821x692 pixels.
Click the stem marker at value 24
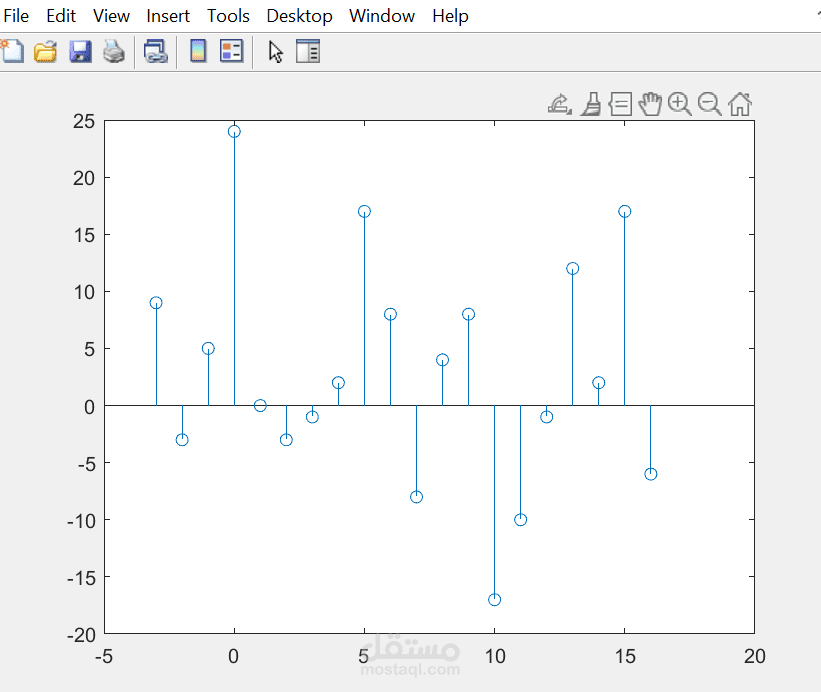click(x=234, y=131)
